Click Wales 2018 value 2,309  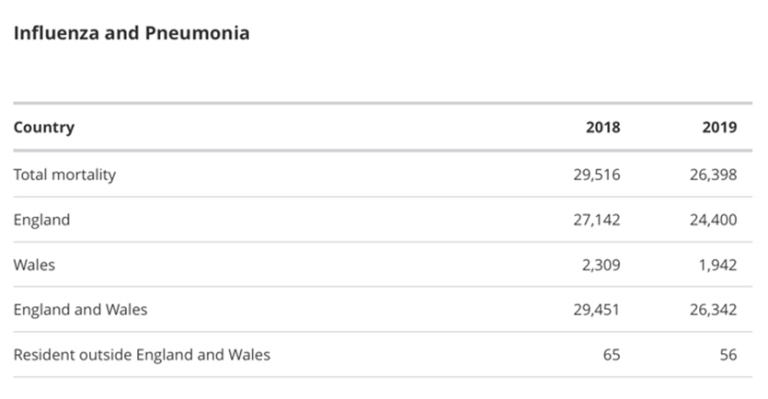point(601,265)
